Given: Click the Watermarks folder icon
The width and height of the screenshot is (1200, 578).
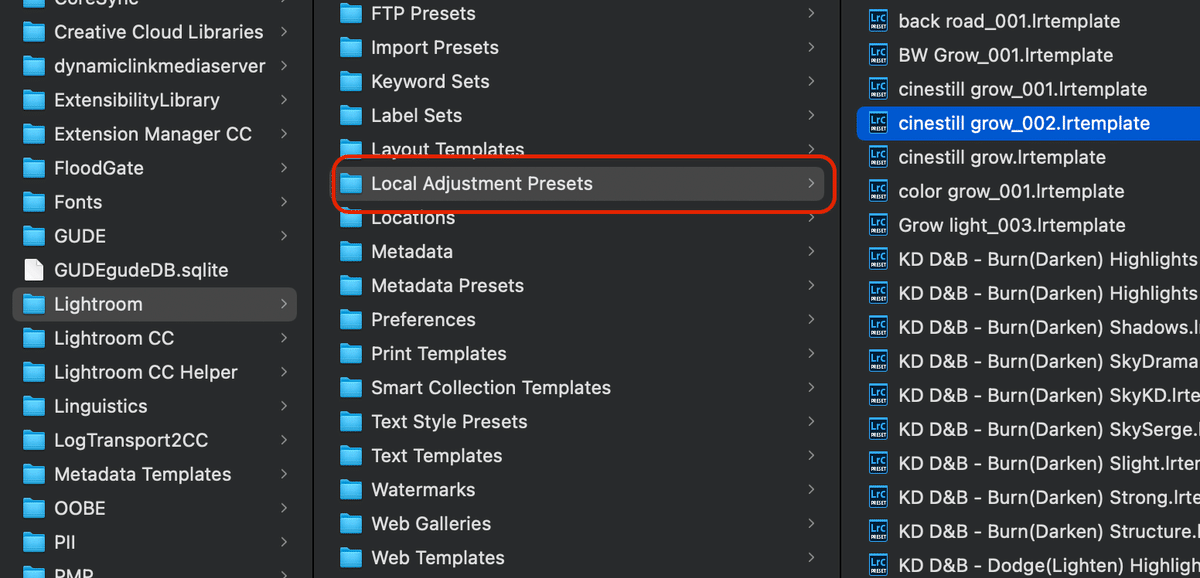Looking at the screenshot, I should coord(350,490).
